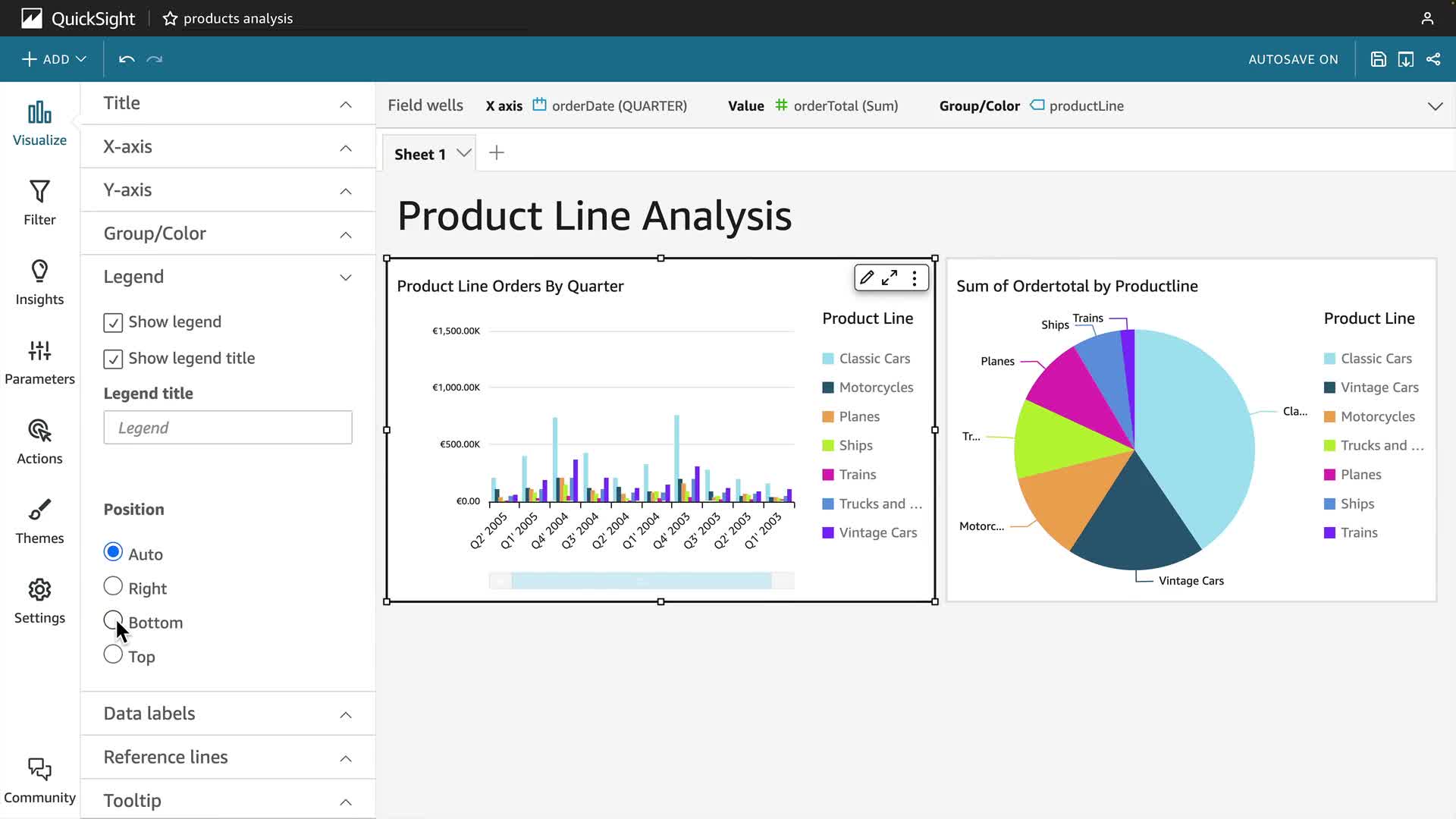The height and width of the screenshot is (819, 1456).
Task: Add a new sheet with plus button
Action: coord(497,153)
